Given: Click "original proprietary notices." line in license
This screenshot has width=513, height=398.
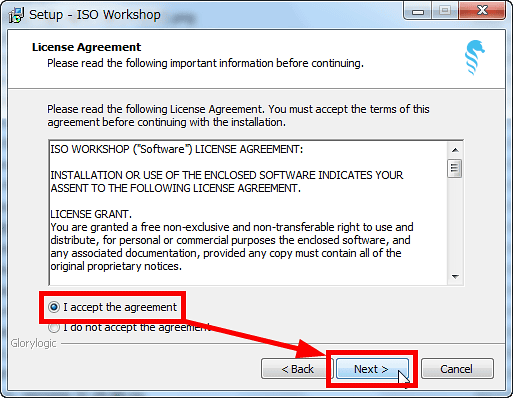Looking at the screenshot, I should (116, 266).
